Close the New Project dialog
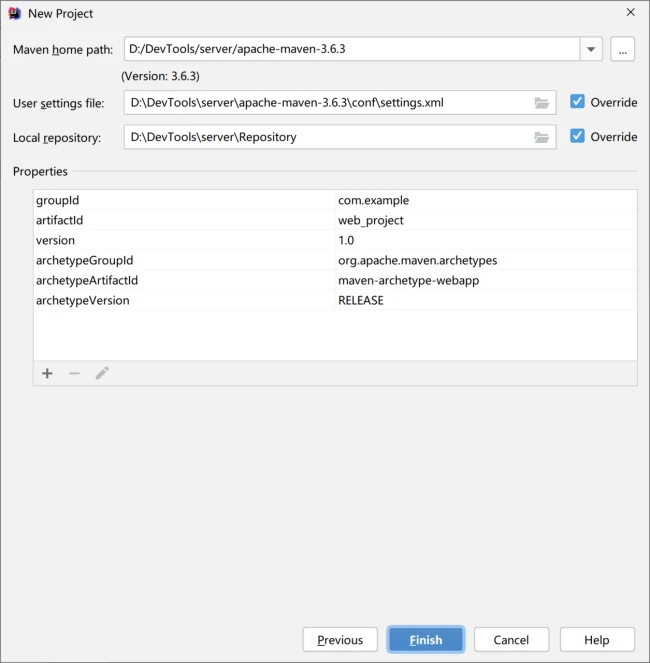The width and height of the screenshot is (650, 663). pos(630,13)
